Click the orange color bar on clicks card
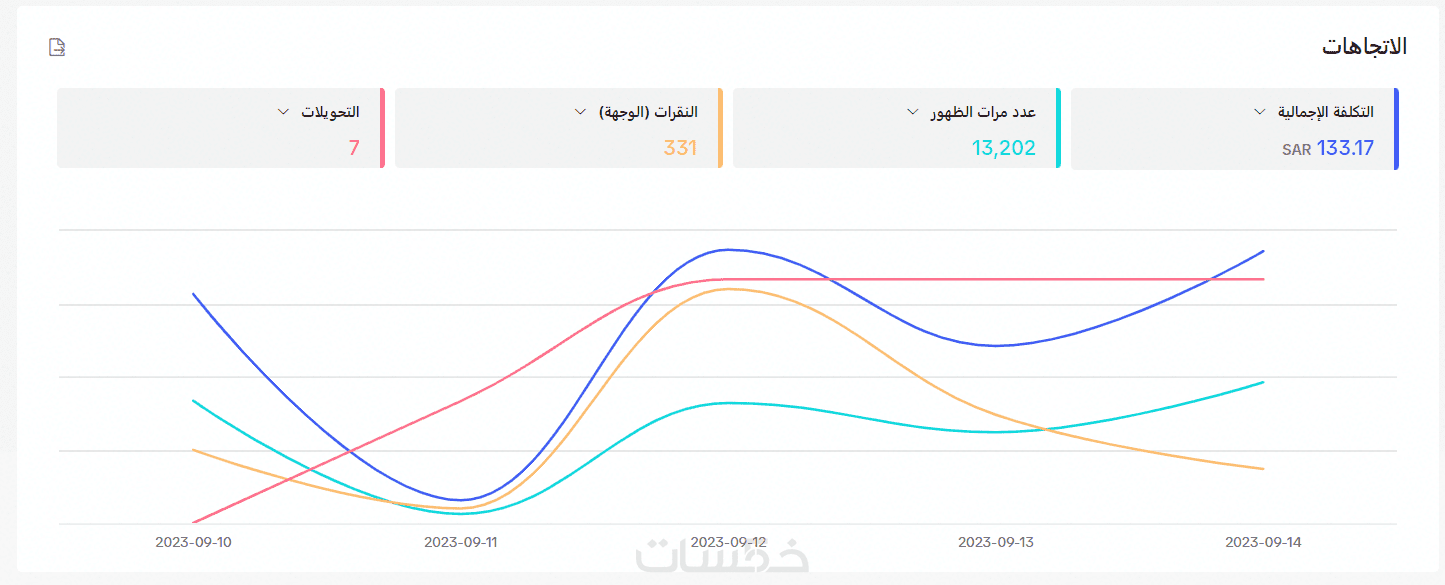This screenshot has width=1445, height=585. [720, 128]
